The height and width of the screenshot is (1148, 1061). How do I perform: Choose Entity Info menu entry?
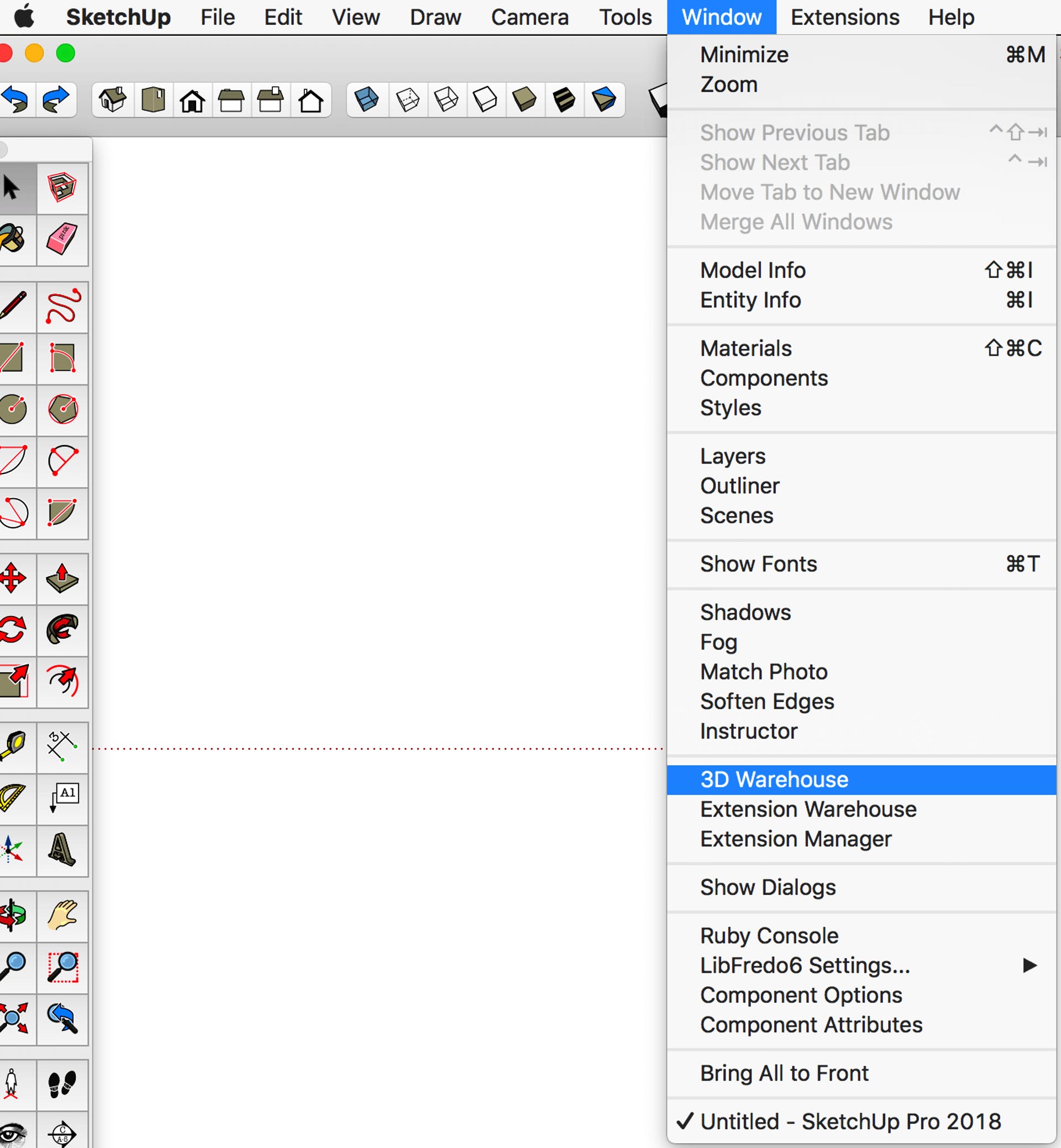750,300
